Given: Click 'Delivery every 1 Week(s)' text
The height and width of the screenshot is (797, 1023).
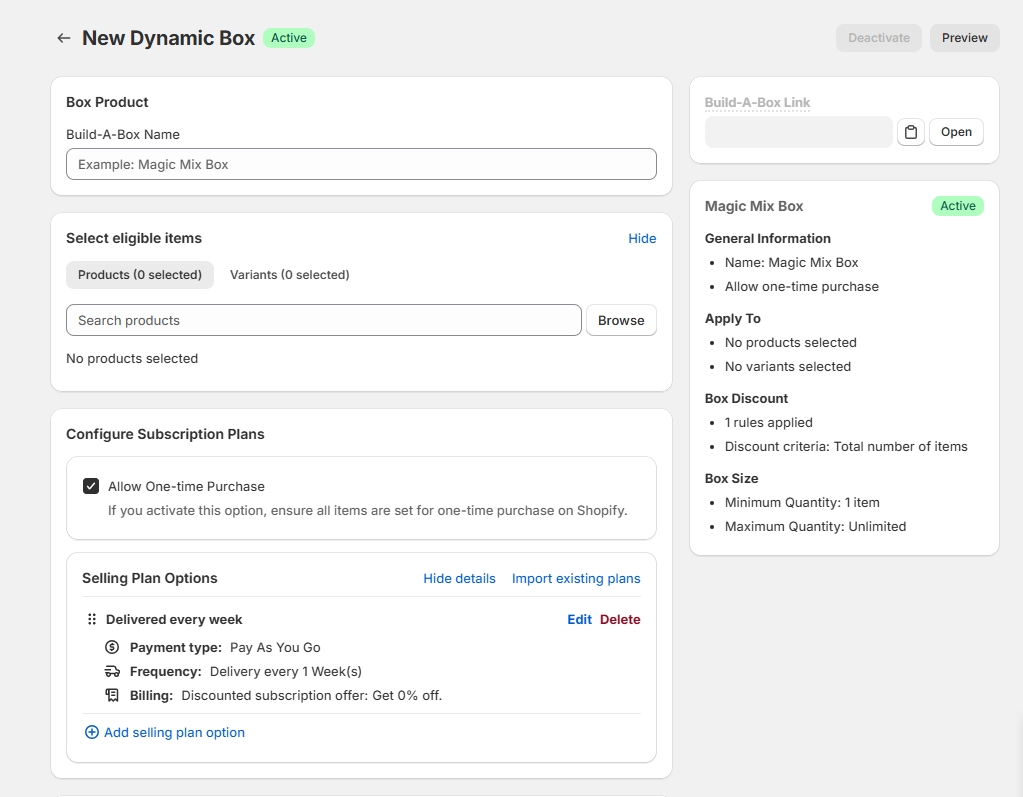Looking at the screenshot, I should [x=286, y=672].
